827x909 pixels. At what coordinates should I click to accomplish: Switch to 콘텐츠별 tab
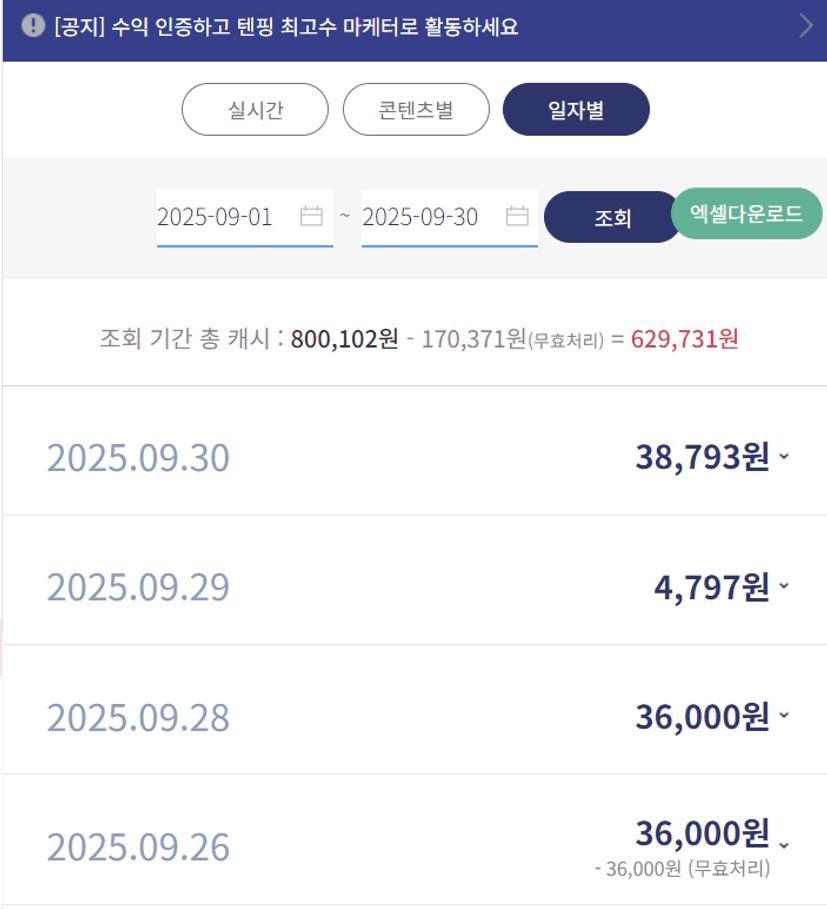click(x=416, y=109)
